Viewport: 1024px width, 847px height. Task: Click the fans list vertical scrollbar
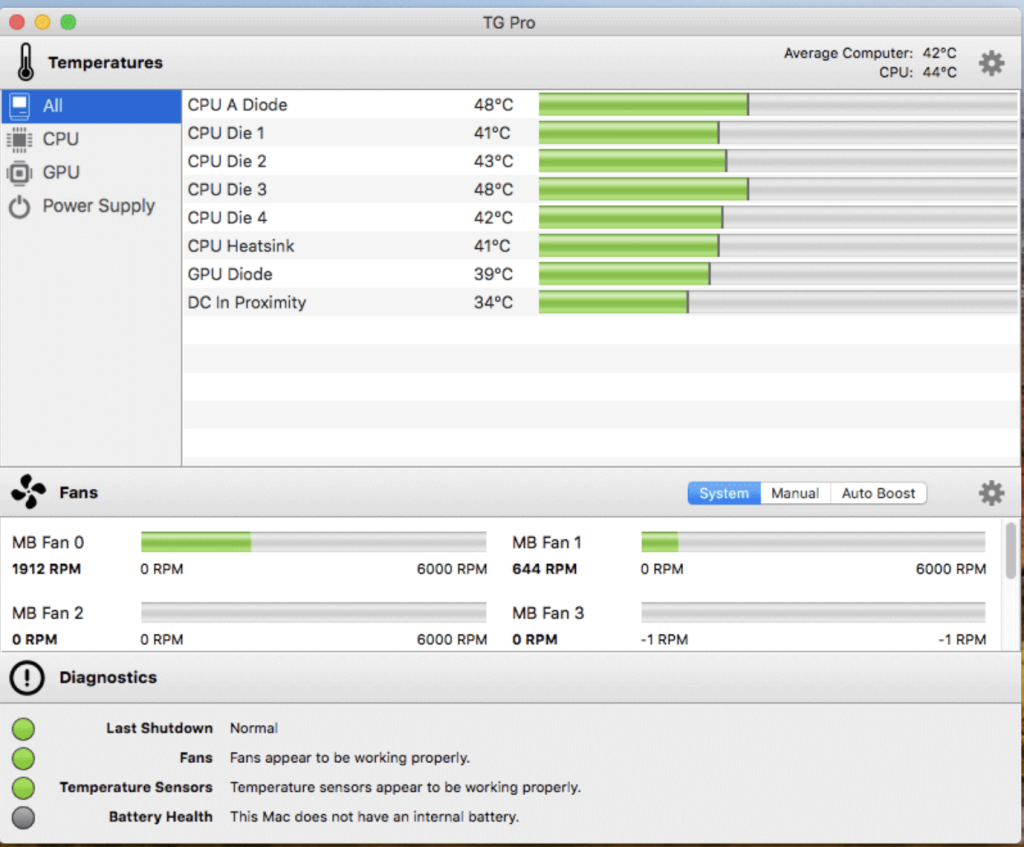click(x=1010, y=550)
